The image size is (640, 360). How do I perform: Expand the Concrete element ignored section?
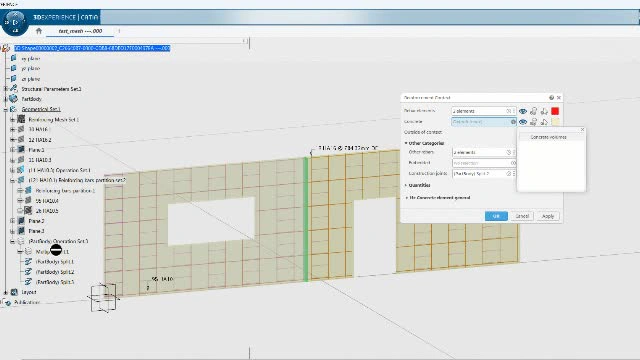[x=407, y=198]
